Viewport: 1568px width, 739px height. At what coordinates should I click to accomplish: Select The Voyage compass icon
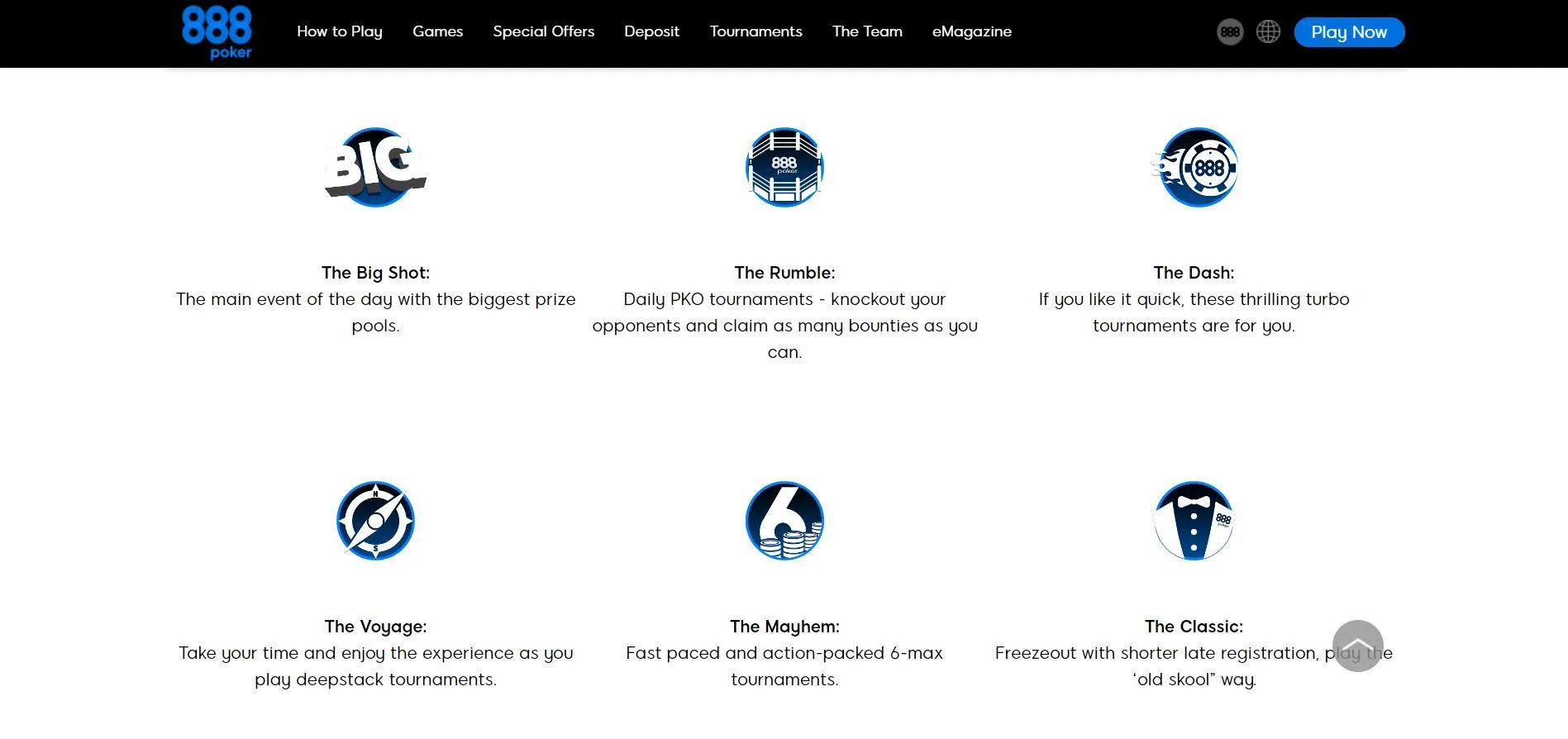pos(375,521)
